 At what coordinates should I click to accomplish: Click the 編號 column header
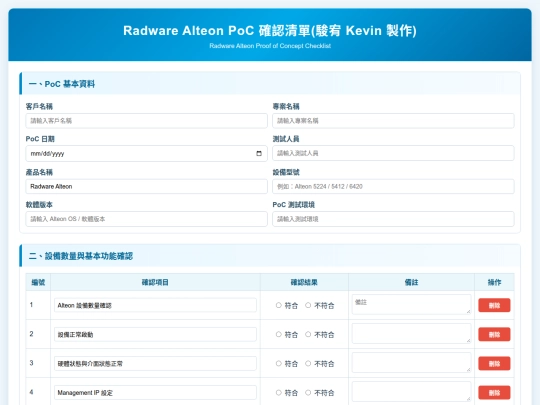point(38,282)
